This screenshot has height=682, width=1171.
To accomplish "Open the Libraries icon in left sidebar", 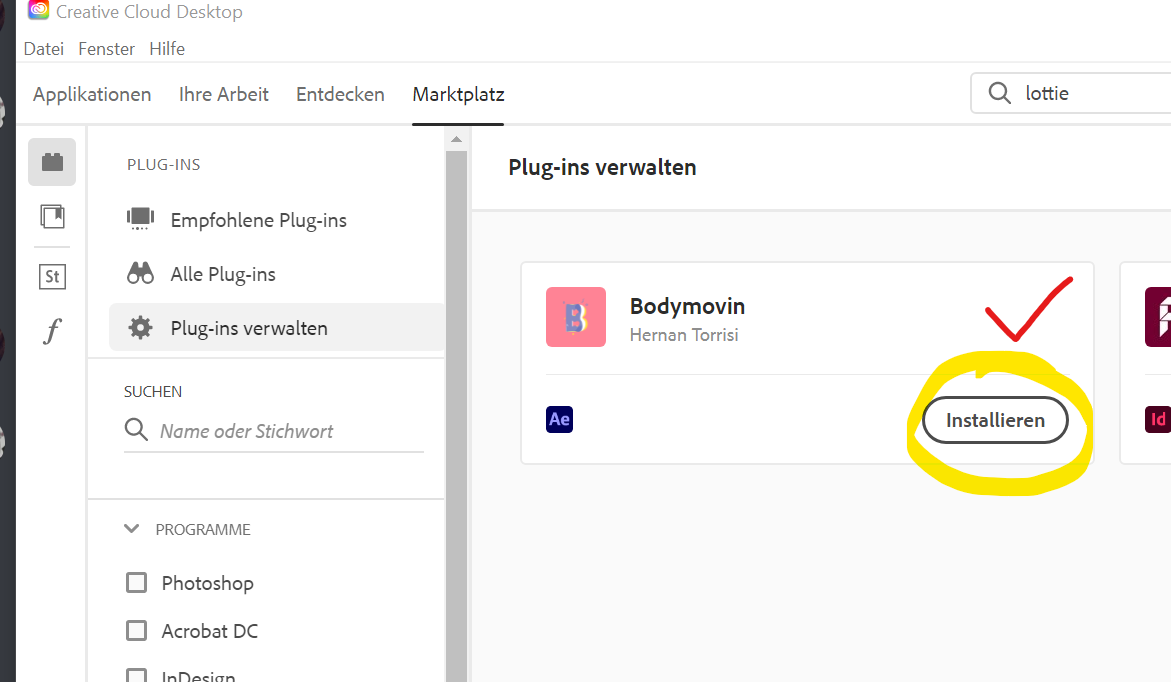I will [51, 216].
